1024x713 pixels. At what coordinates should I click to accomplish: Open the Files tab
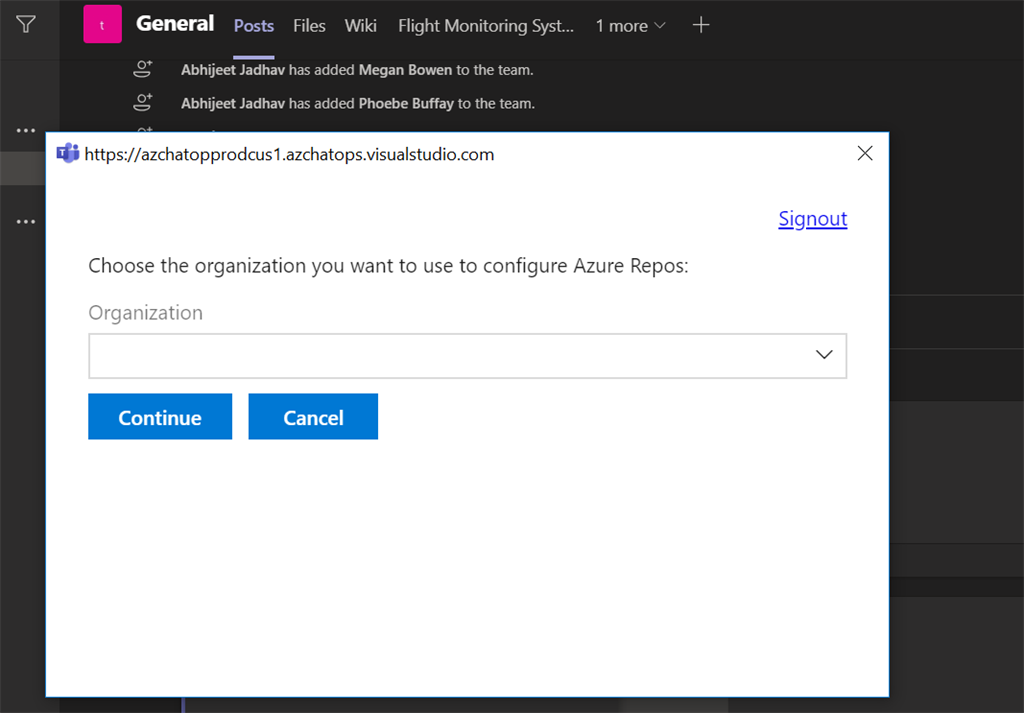[309, 26]
